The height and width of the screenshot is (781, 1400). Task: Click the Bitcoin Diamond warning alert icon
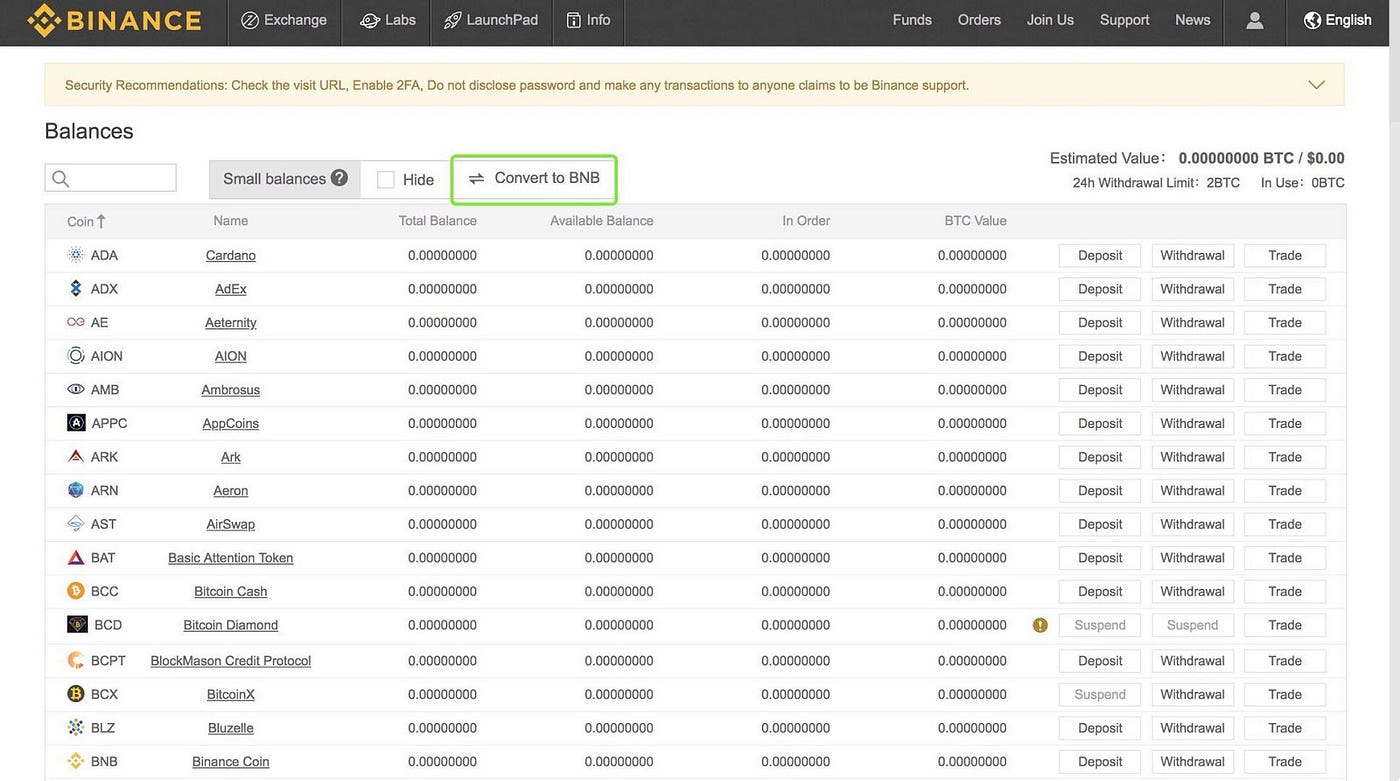pyautogui.click(x=1040, y=625)
